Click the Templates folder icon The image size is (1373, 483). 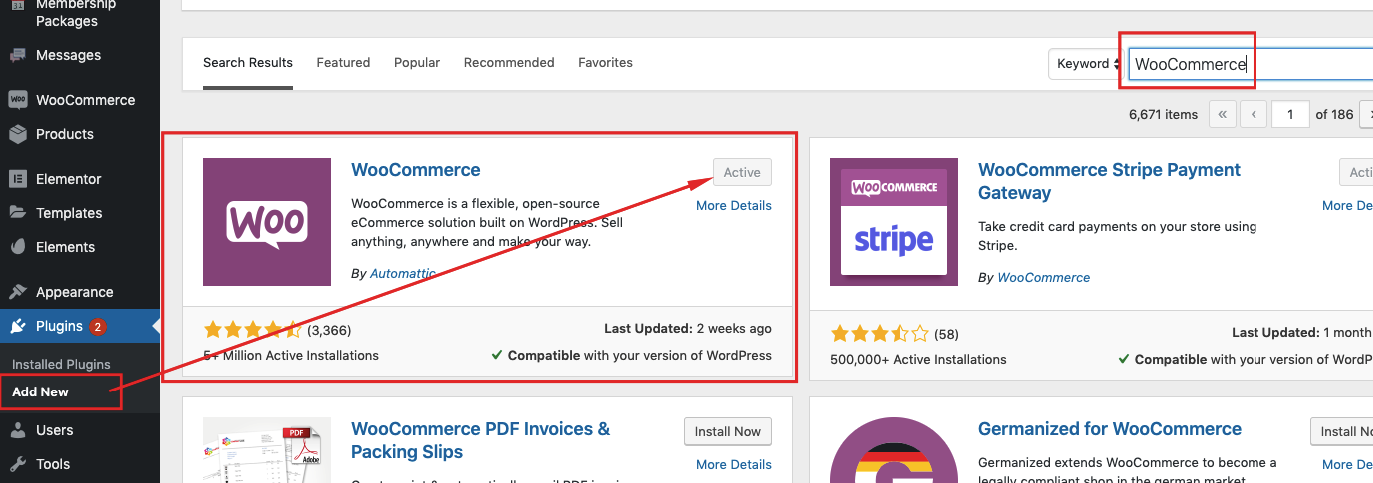(x=17, y=213)
